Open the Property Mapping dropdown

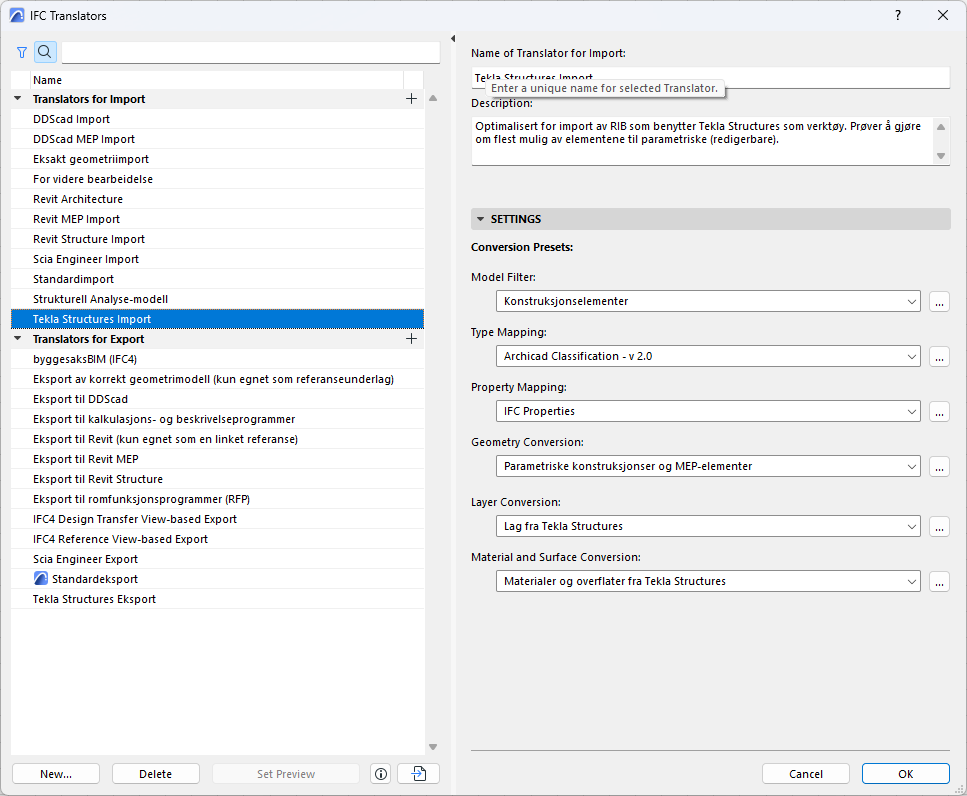point(708,411)
